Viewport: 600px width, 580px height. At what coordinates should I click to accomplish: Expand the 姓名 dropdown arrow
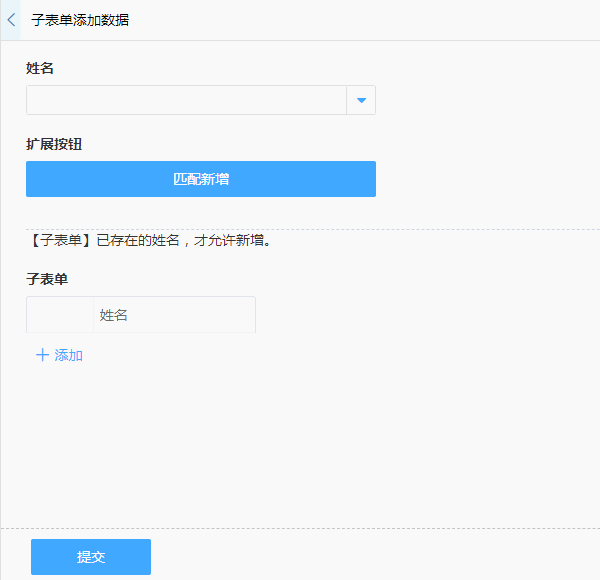pyautogui.click(x=361, y=100)
